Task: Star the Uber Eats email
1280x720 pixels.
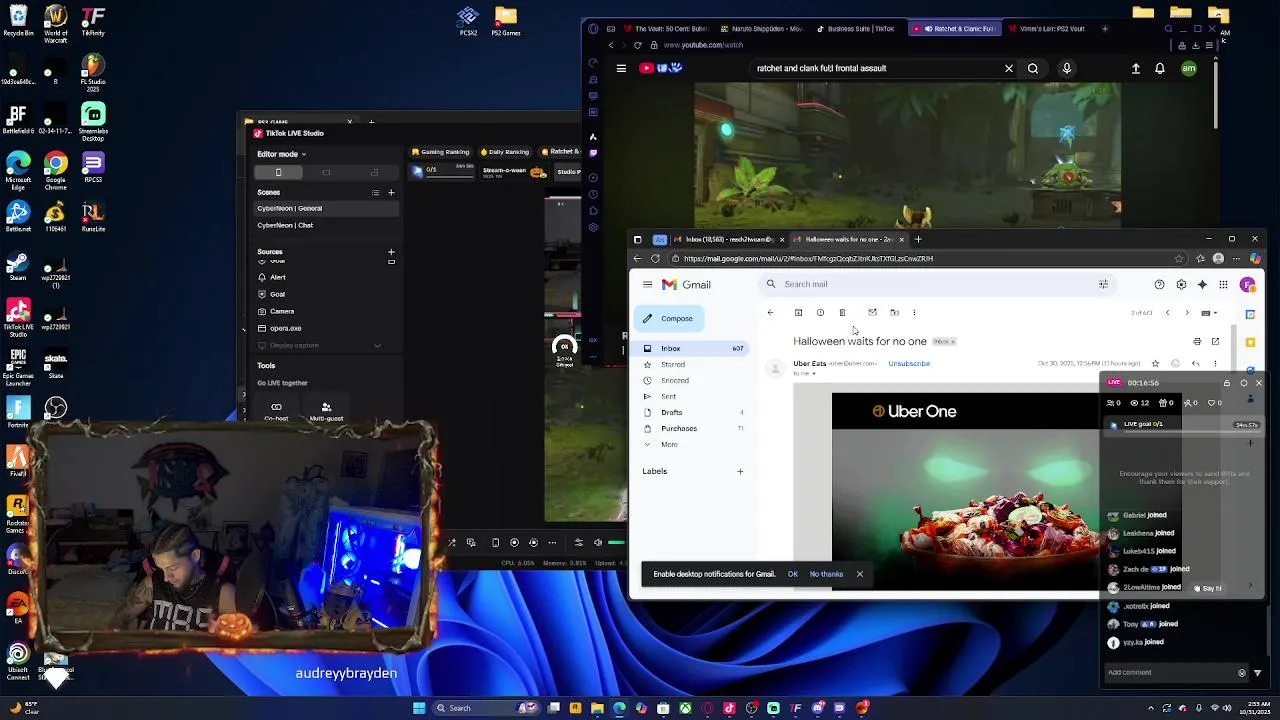Action: 1155,364
